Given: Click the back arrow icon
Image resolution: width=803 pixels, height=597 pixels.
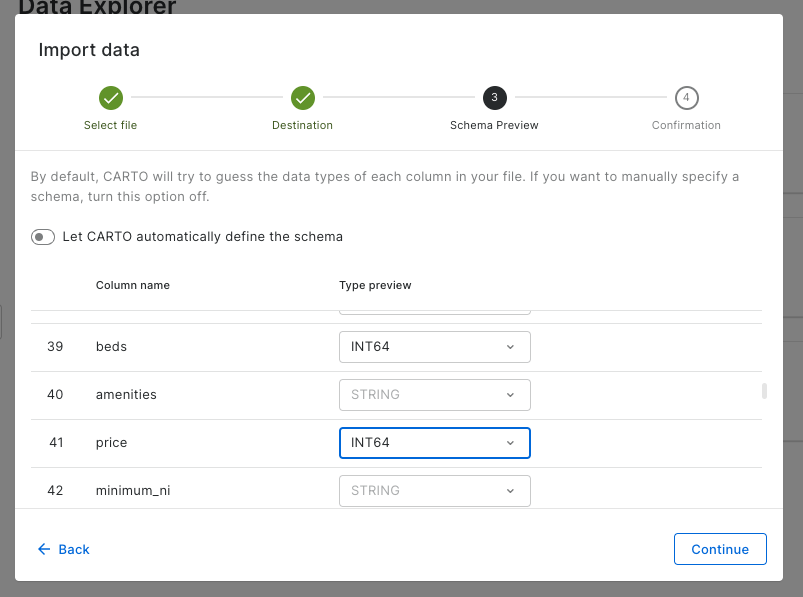Looking at the screenshot, I should pyautogui.click(x=44, y=549).
